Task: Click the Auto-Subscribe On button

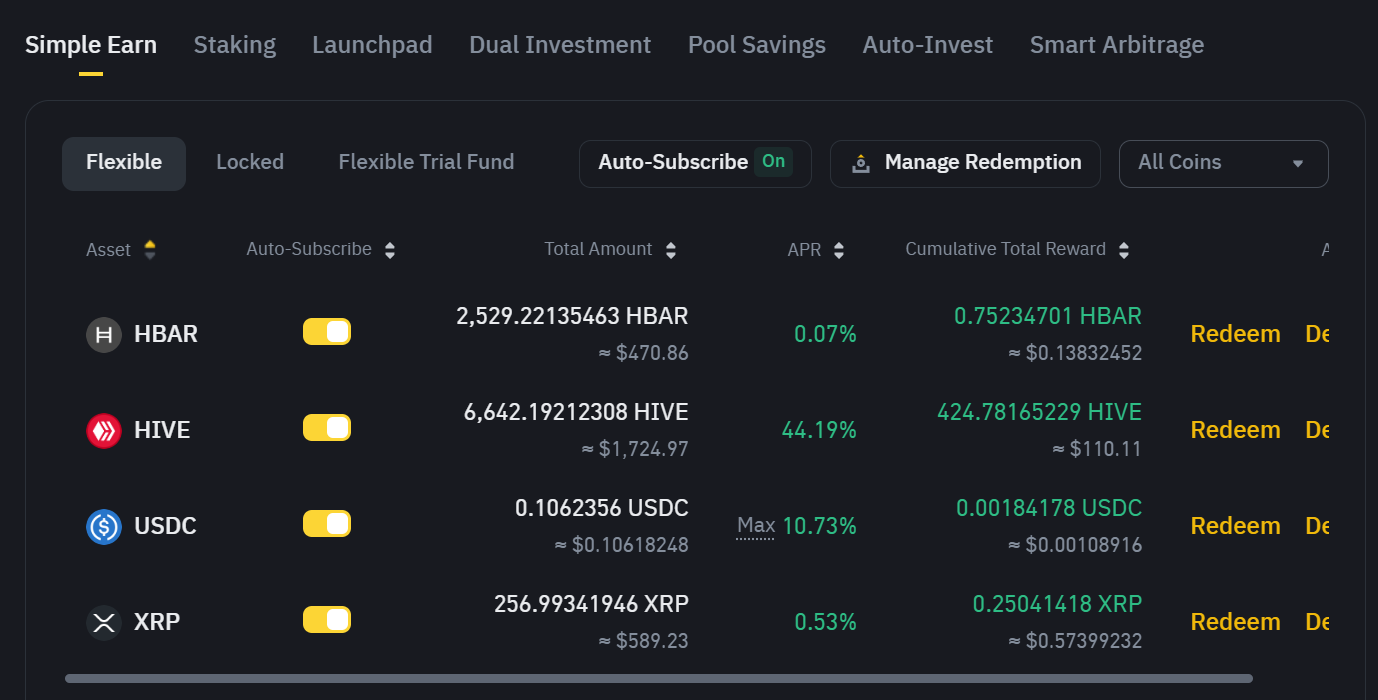Action: (695, 163)
